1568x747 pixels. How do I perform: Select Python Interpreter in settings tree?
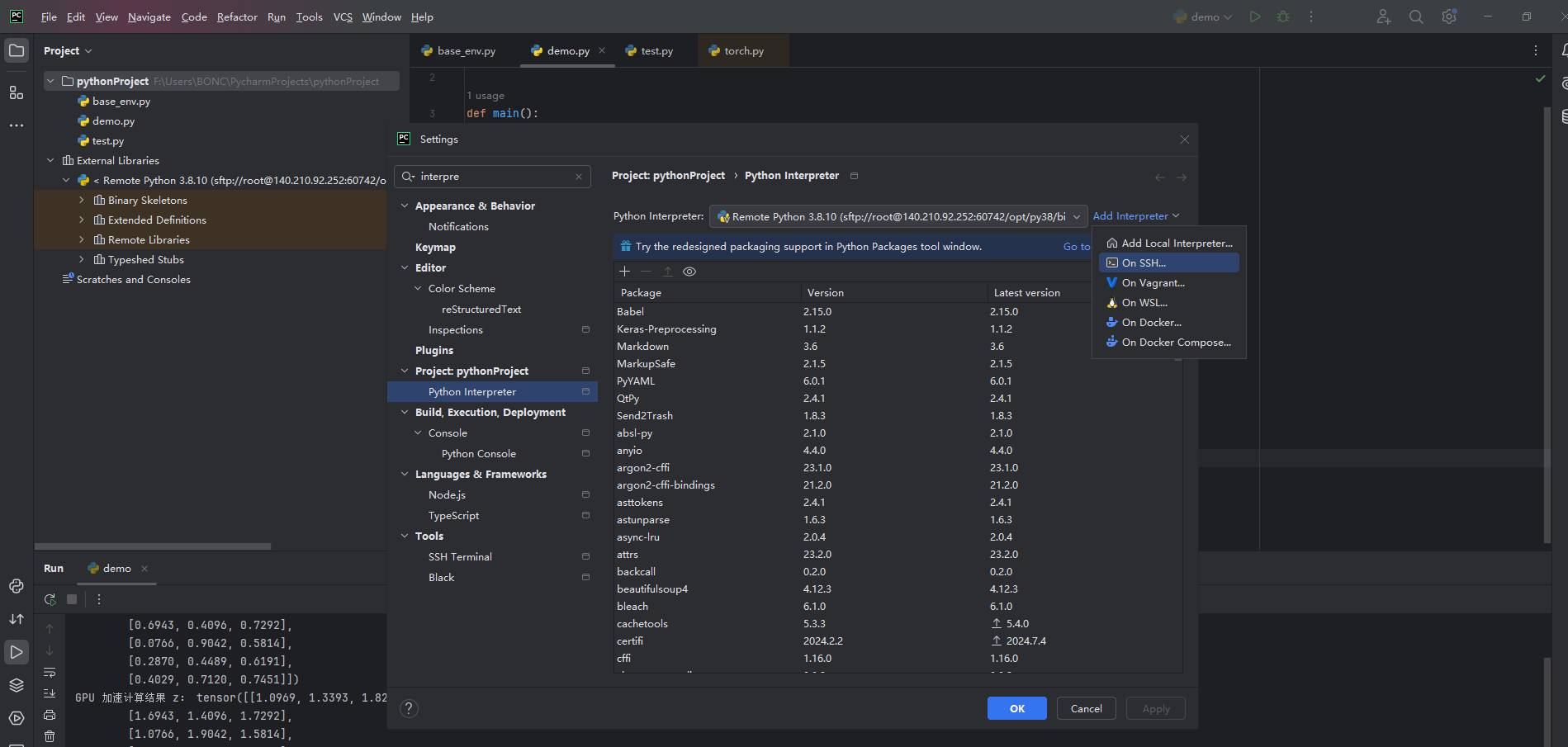(492, 391)
